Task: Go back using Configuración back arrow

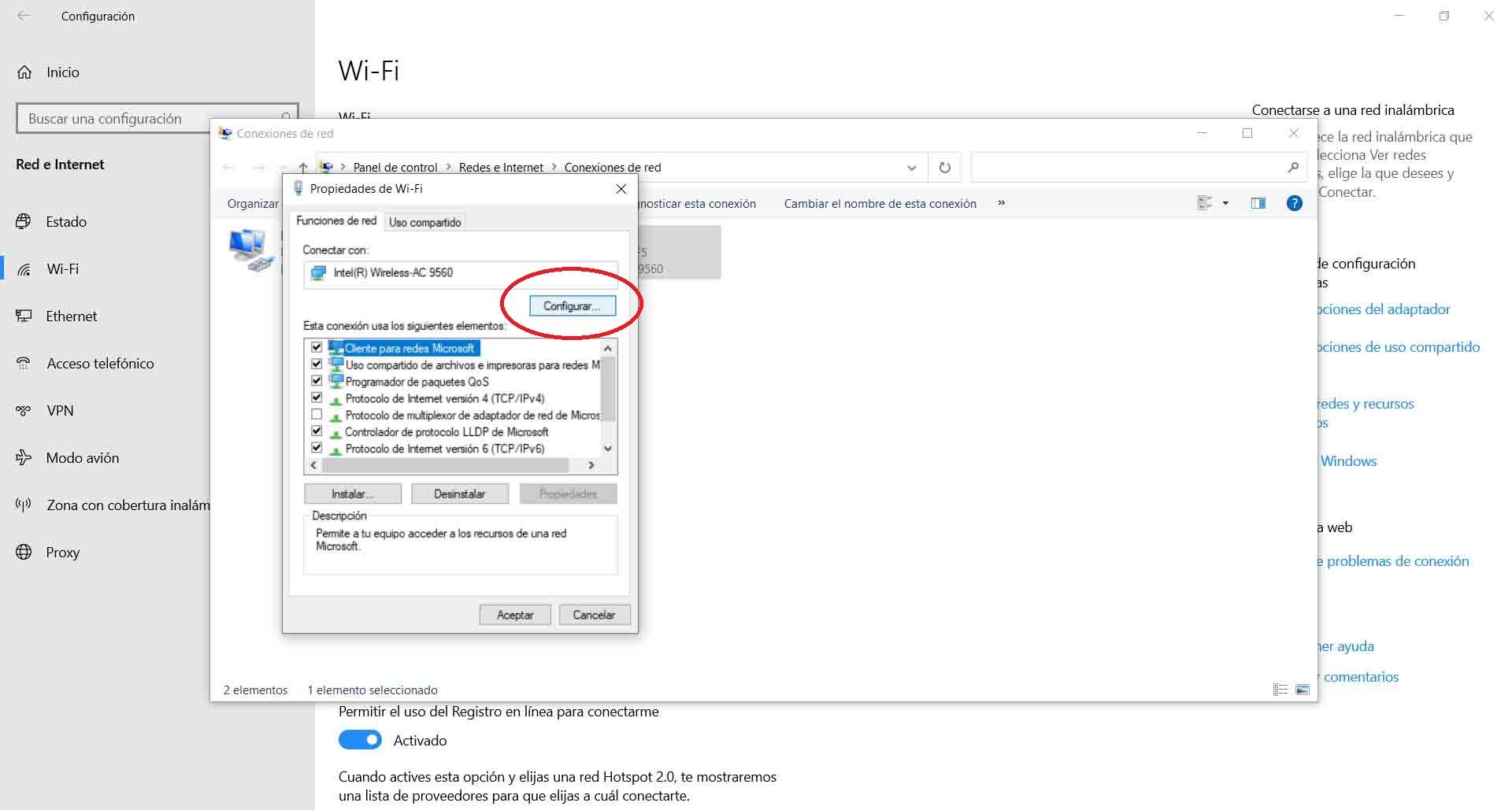Action: coord(24,16)
